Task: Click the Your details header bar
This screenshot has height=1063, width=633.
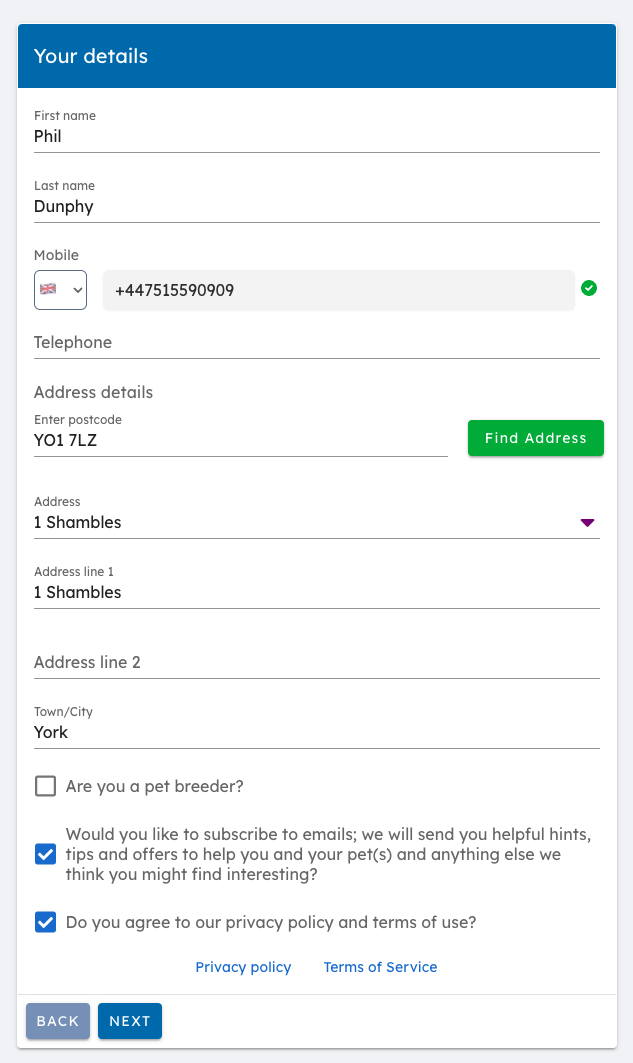Action: pos(316,56)
